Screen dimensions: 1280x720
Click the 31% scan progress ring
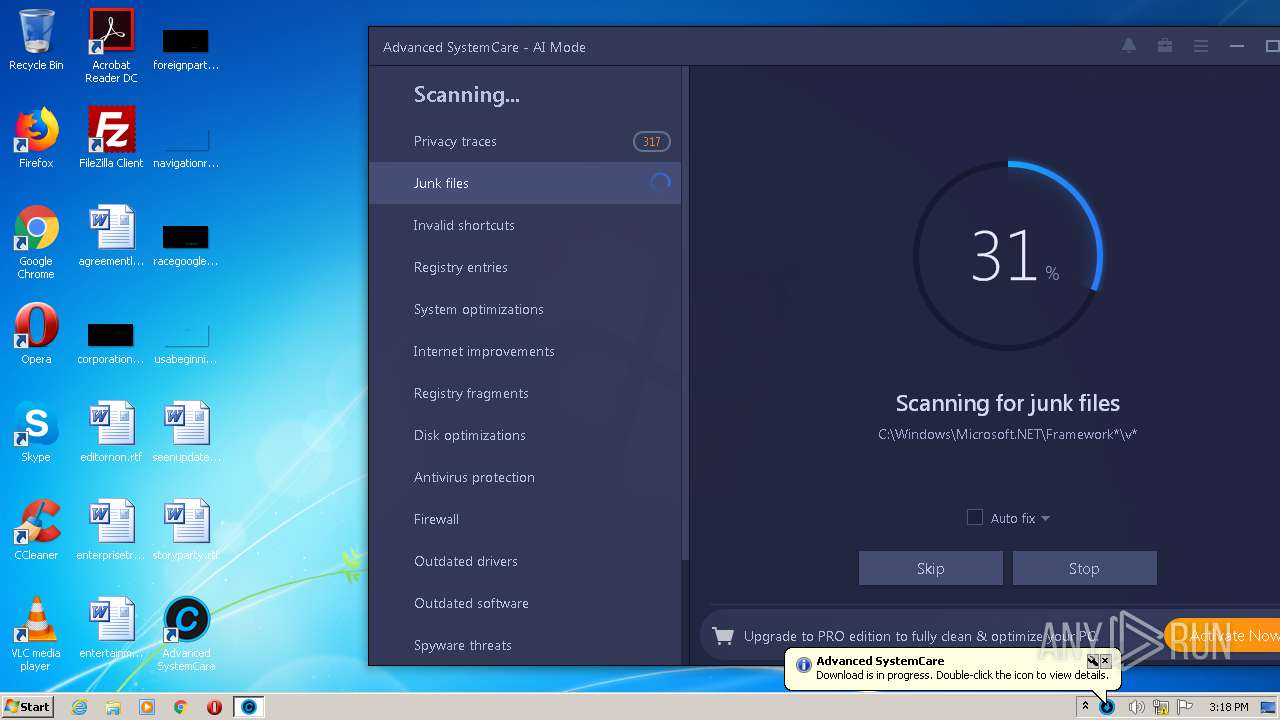(1008, 256)
